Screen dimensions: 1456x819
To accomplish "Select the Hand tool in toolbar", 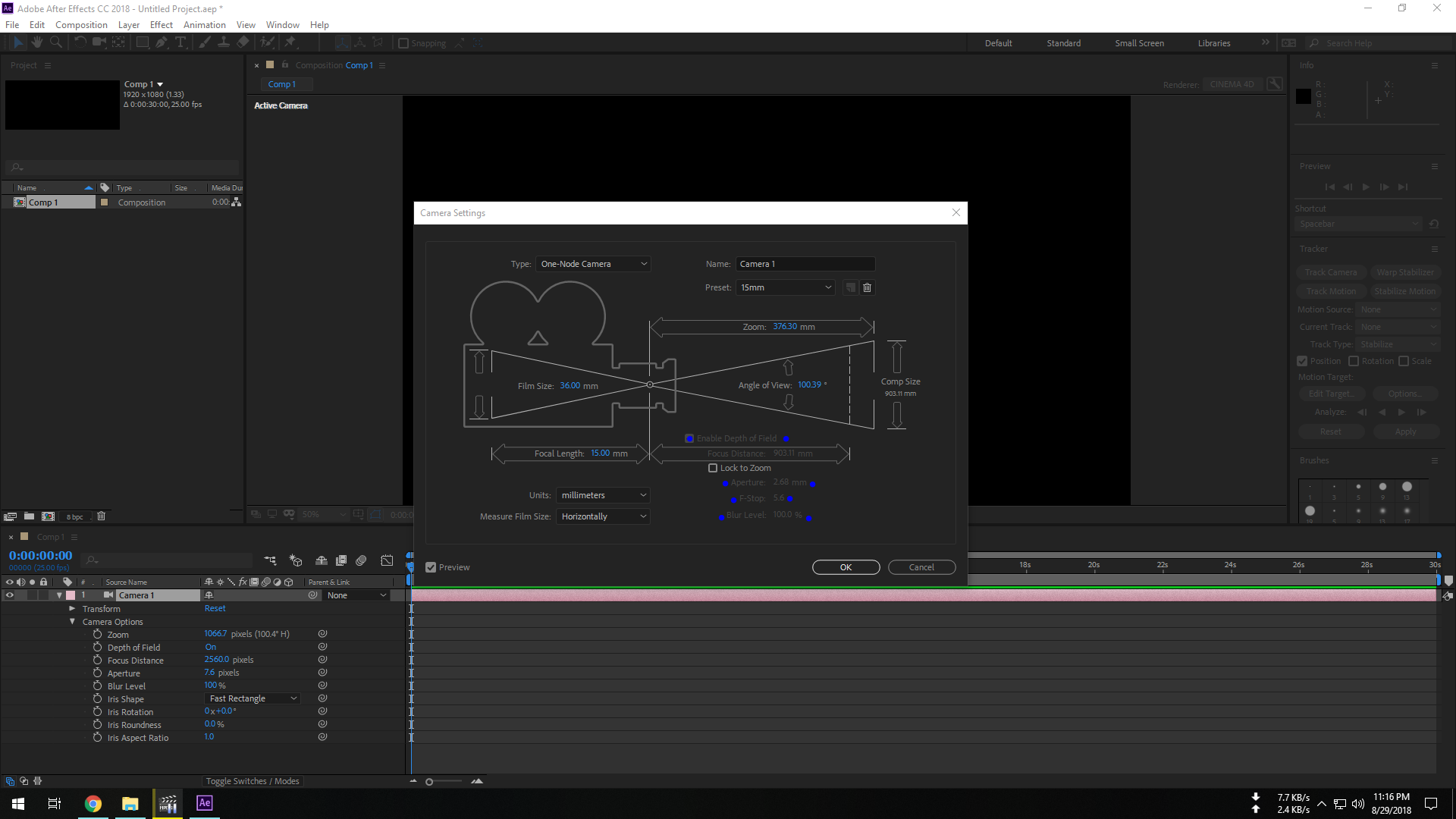I will click(x=36, y=42).
